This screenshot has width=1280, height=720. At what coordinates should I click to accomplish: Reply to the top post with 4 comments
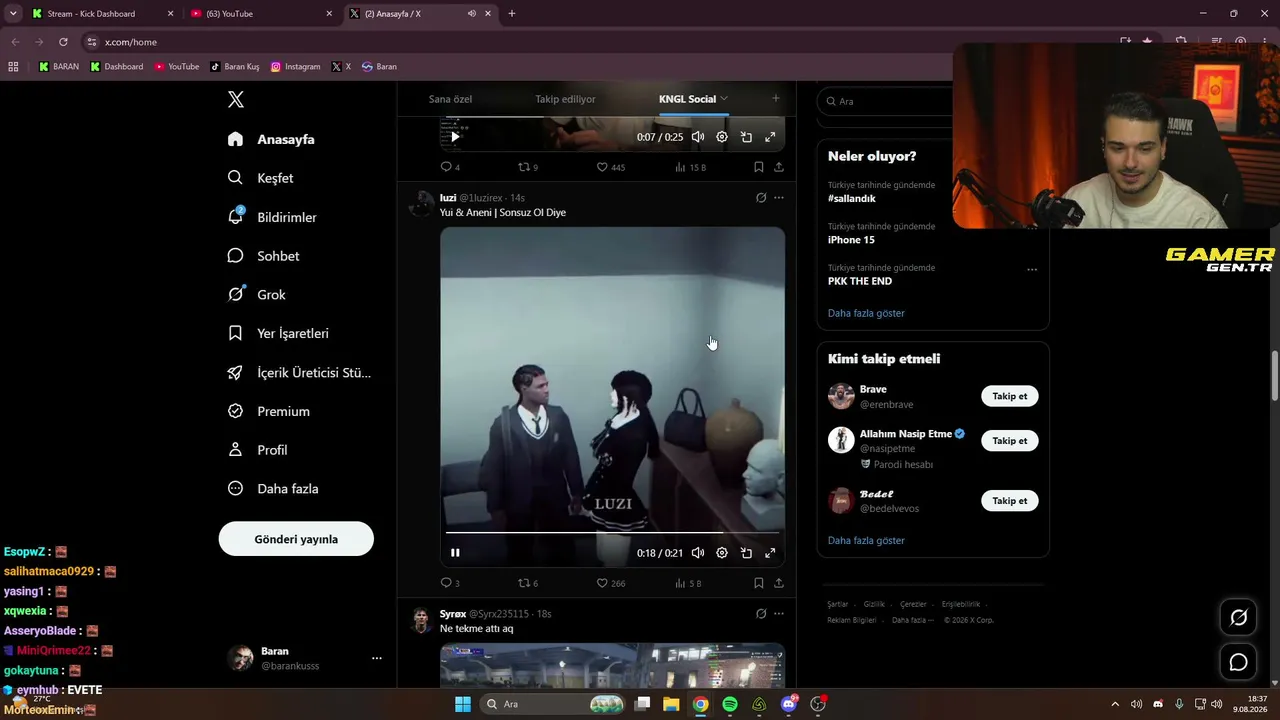click(450, 167)
